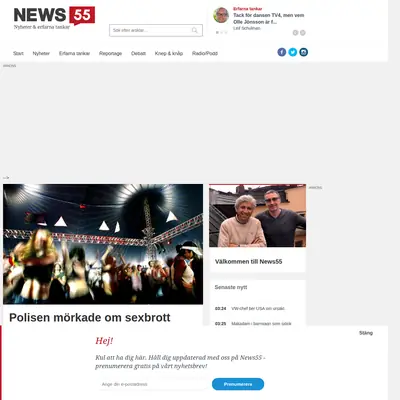Image resolution: width=400 pixels, height=400 pixels.
Task: Open the Instagram social icon
Action: pos(304,52)
